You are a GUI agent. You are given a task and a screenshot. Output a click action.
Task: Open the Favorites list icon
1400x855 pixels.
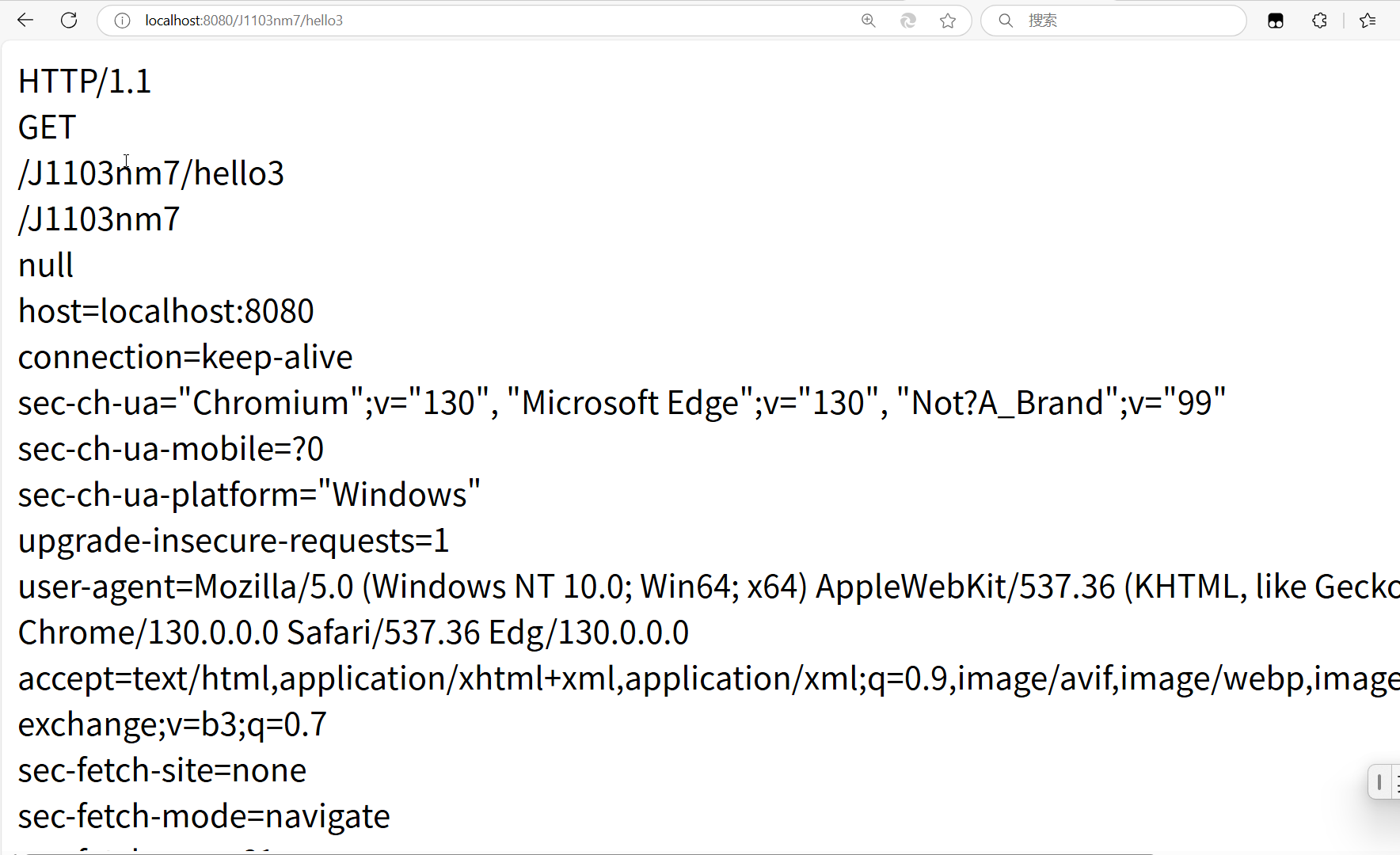pos(1368,21)
